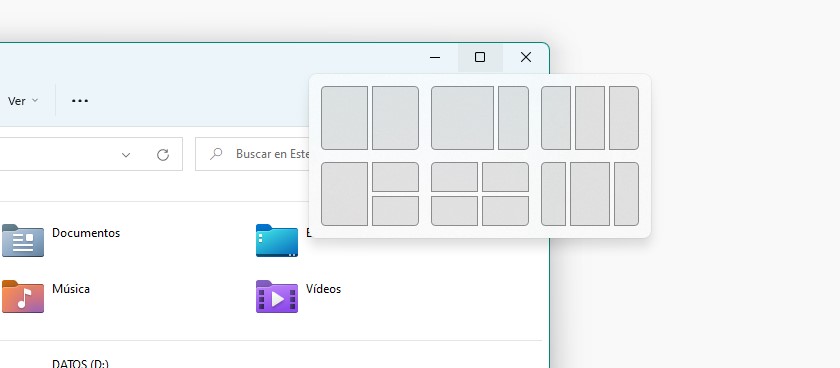840x368 pixels.
Task: Snap to right zone of three equal columns
Action: click(x=624, y=118)
